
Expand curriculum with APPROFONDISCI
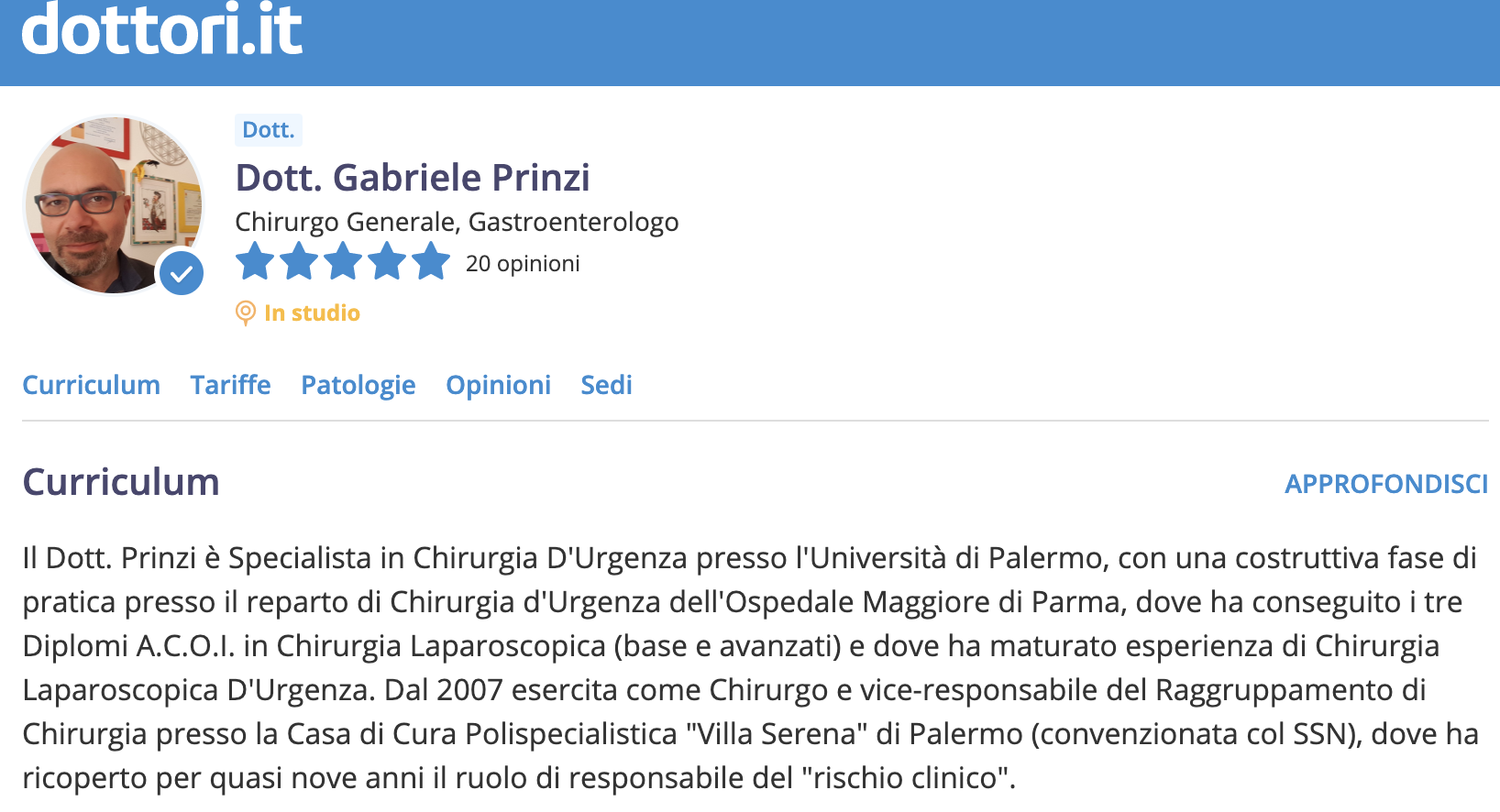(1386, 484)
